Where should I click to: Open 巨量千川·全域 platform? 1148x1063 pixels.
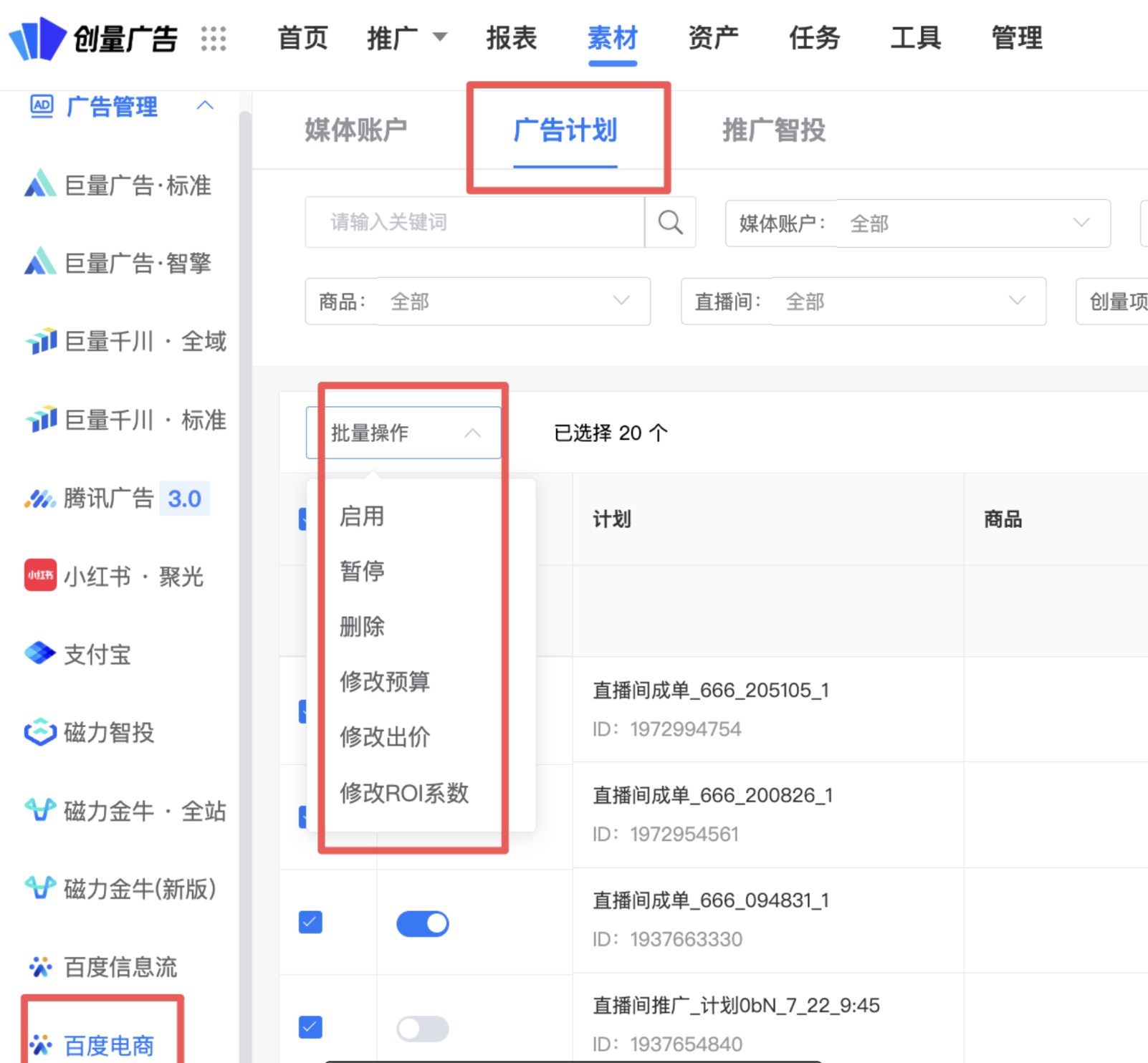click(x=125, y=341)
